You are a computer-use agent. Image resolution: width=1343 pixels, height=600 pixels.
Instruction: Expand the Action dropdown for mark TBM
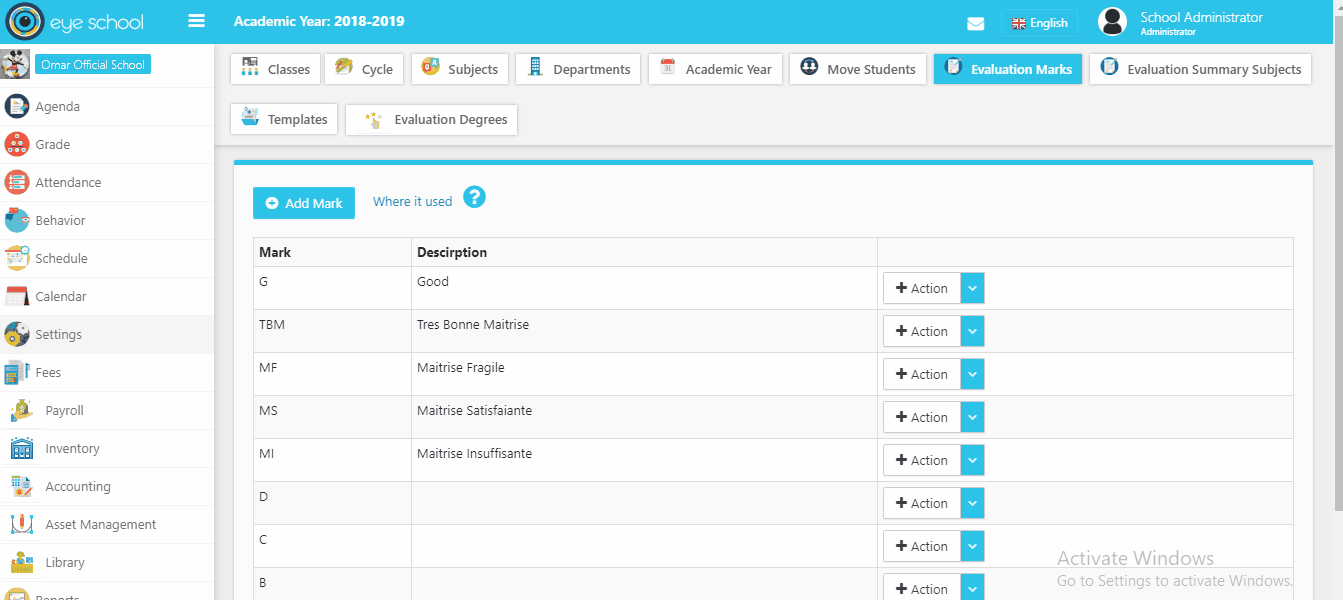pos(972,331)
